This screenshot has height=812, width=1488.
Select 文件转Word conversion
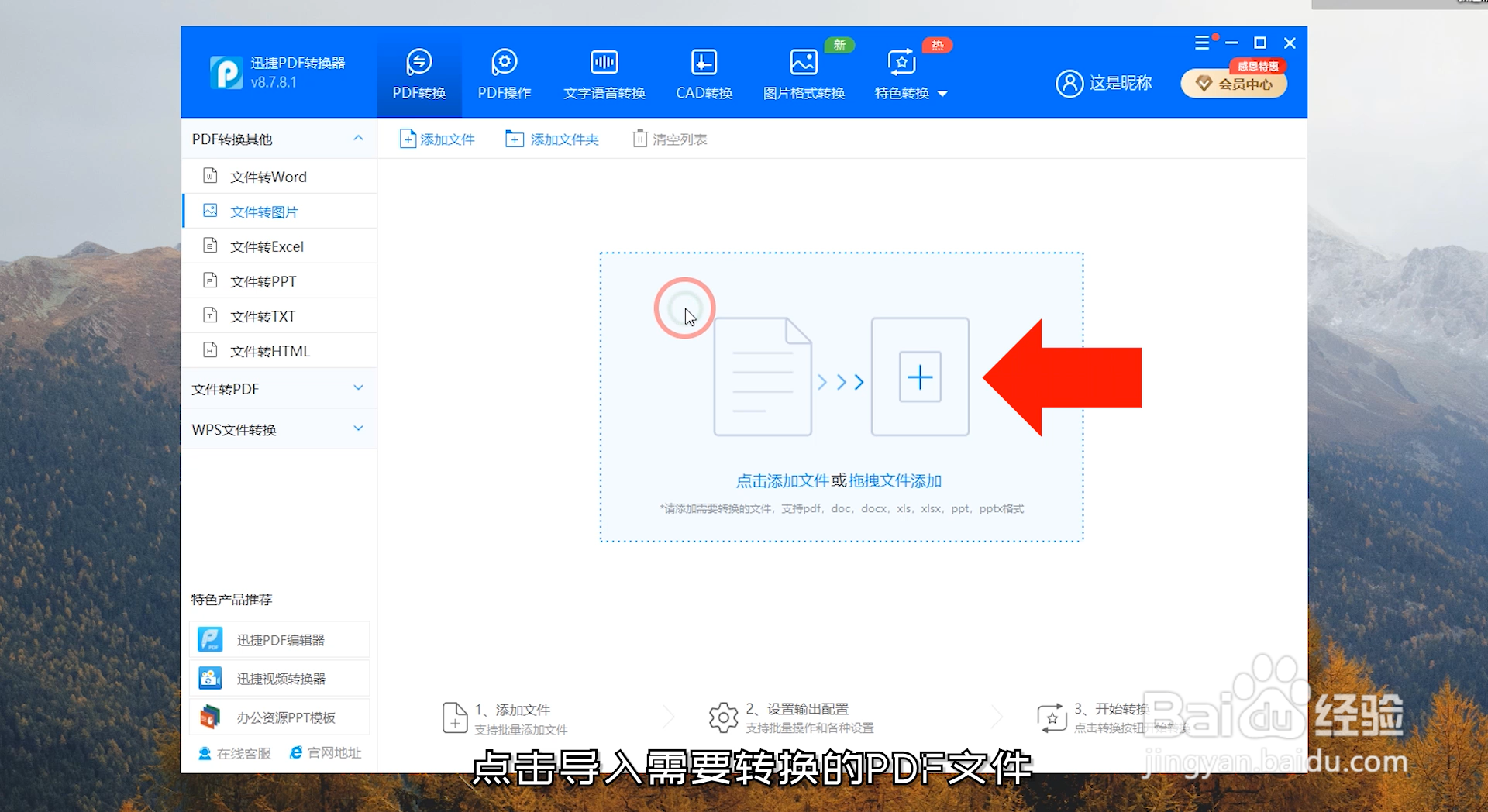point(267,176)
